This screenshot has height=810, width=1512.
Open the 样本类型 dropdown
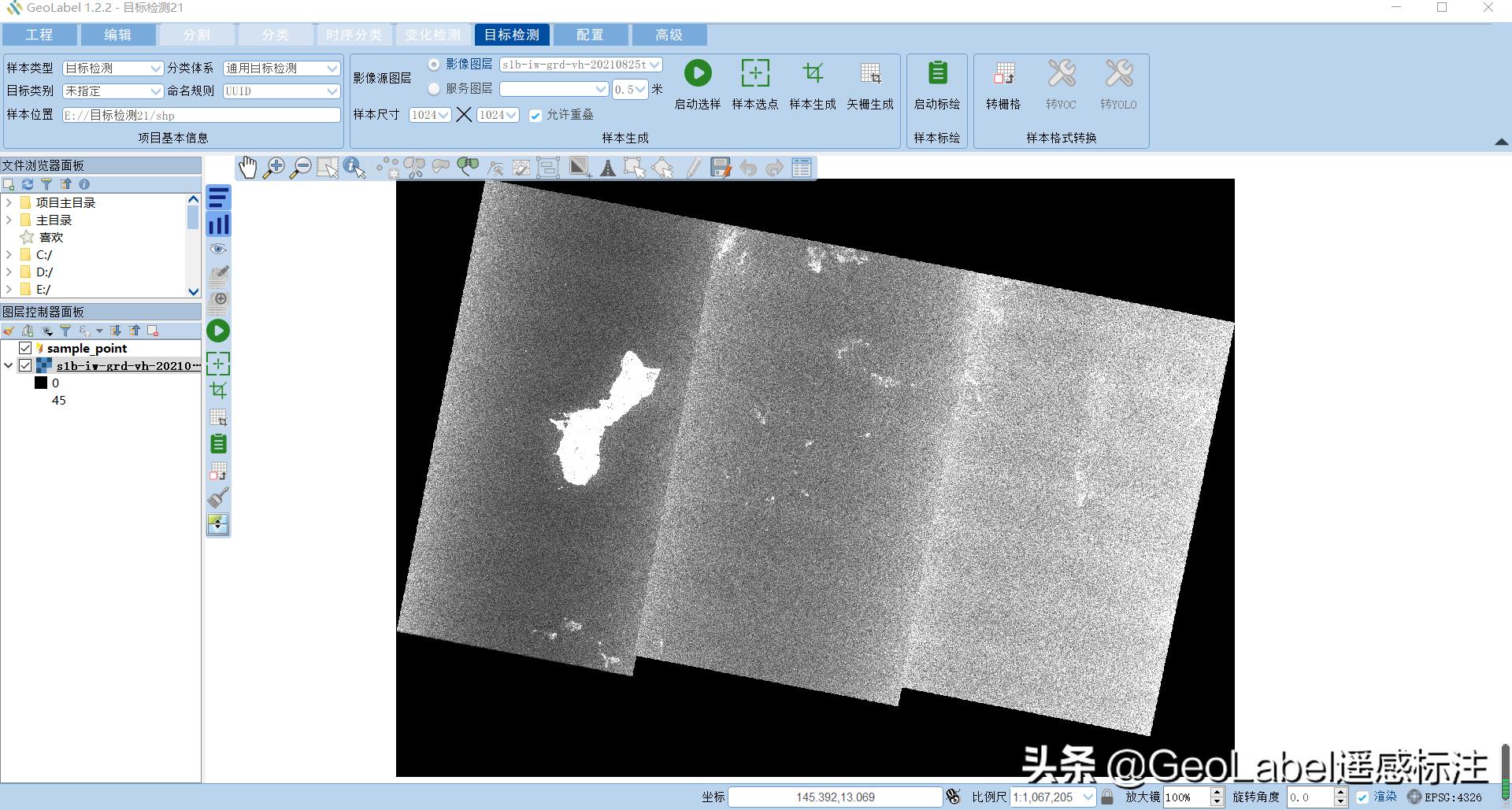tap(113, 68)
